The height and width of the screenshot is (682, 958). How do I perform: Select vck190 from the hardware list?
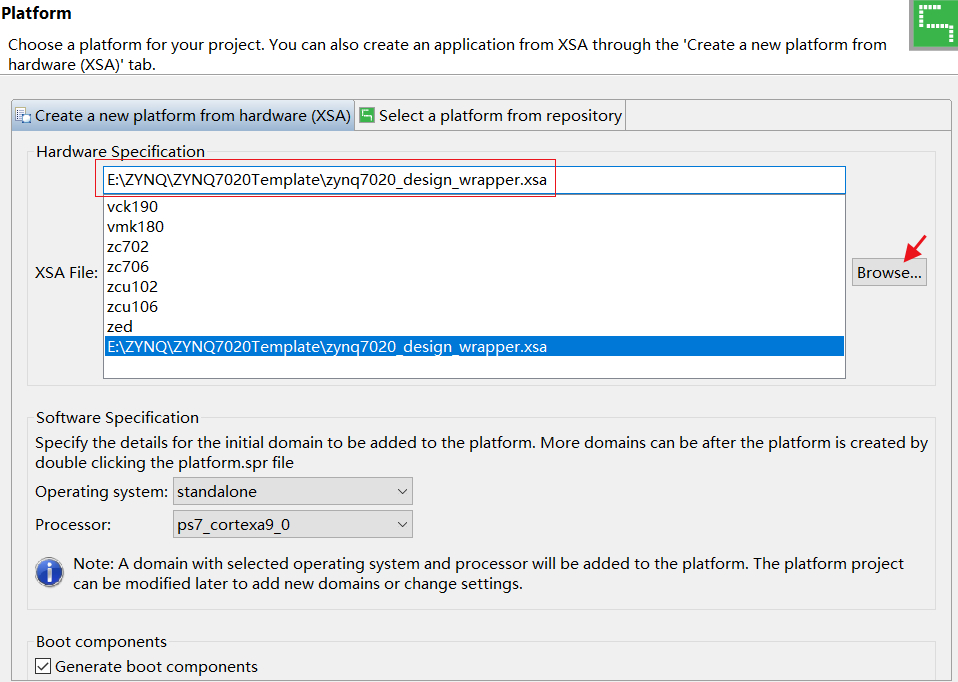[132, 207]
